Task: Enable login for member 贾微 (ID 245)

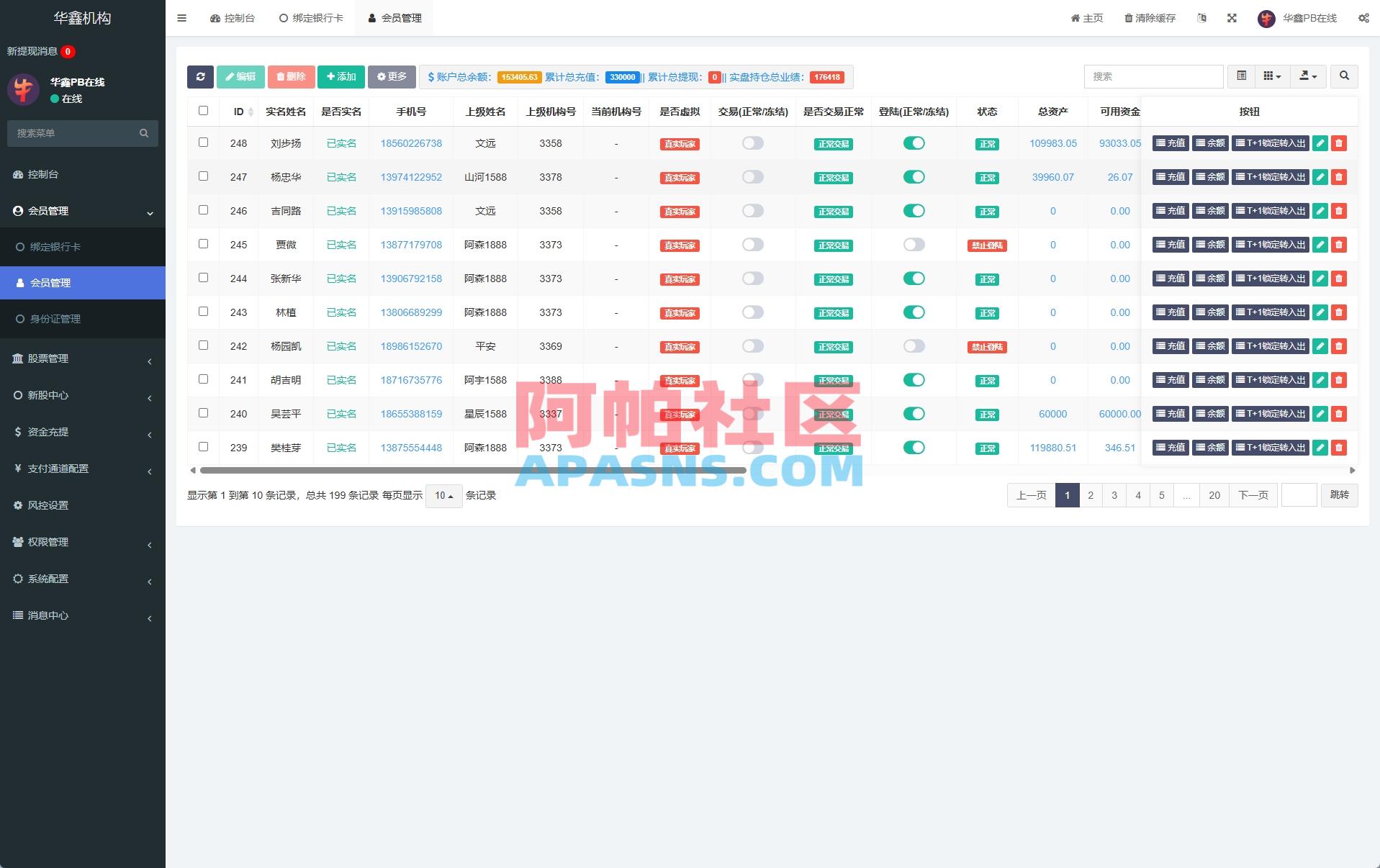Action: click(x=914, y=245)
